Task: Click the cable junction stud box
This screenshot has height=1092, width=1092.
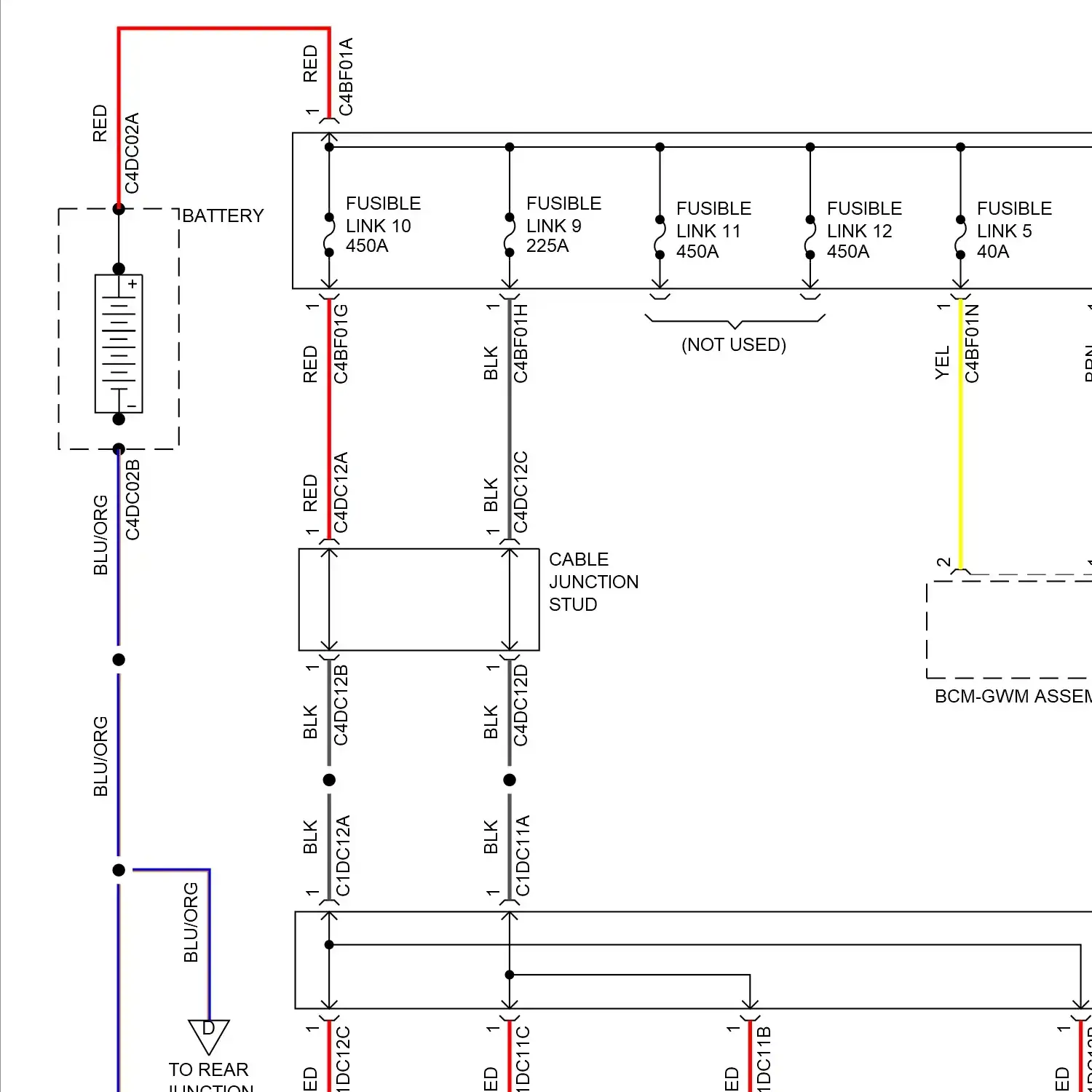Action: pos(419,600)
